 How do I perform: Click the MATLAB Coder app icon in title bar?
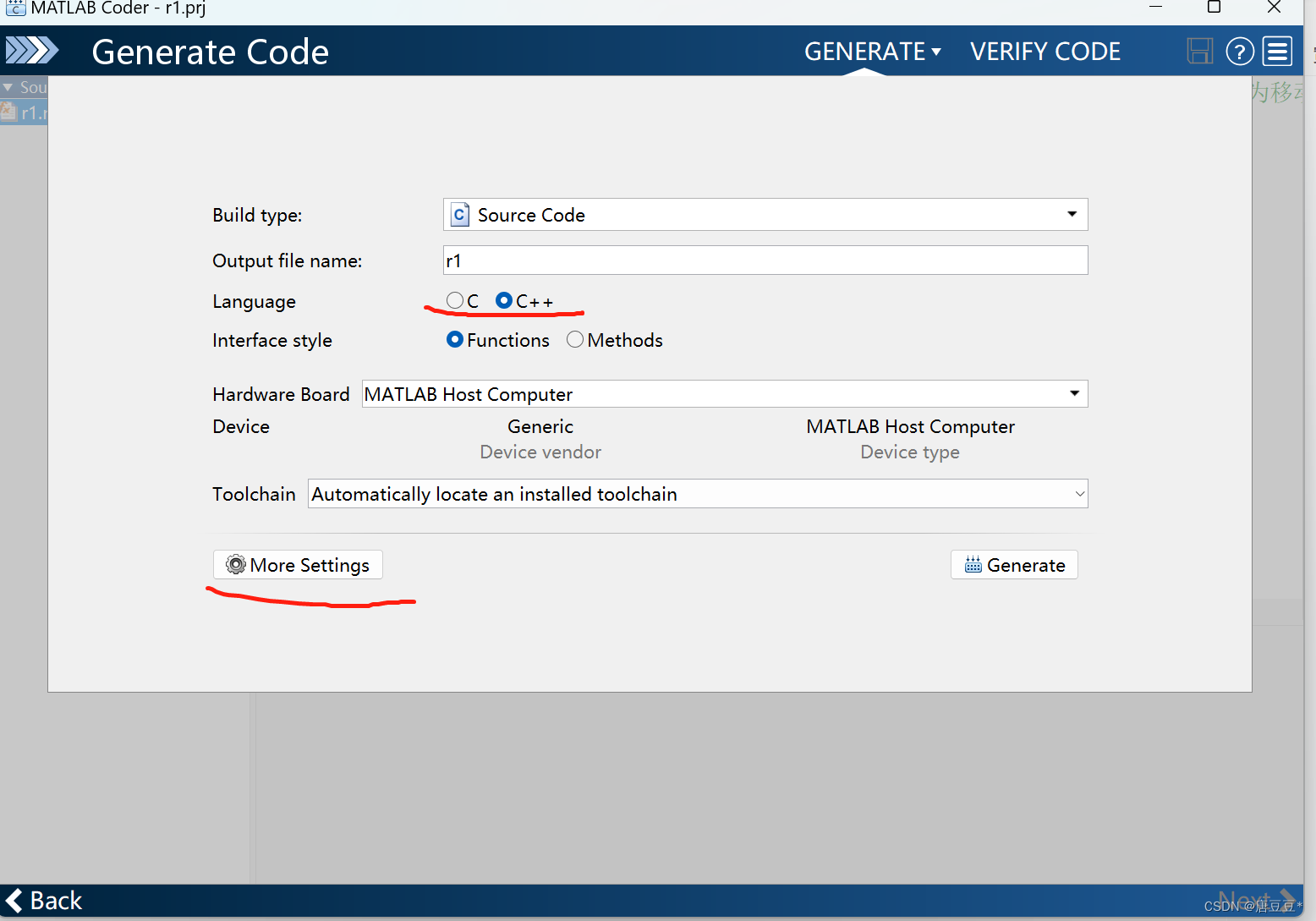(x=15, y=8)
